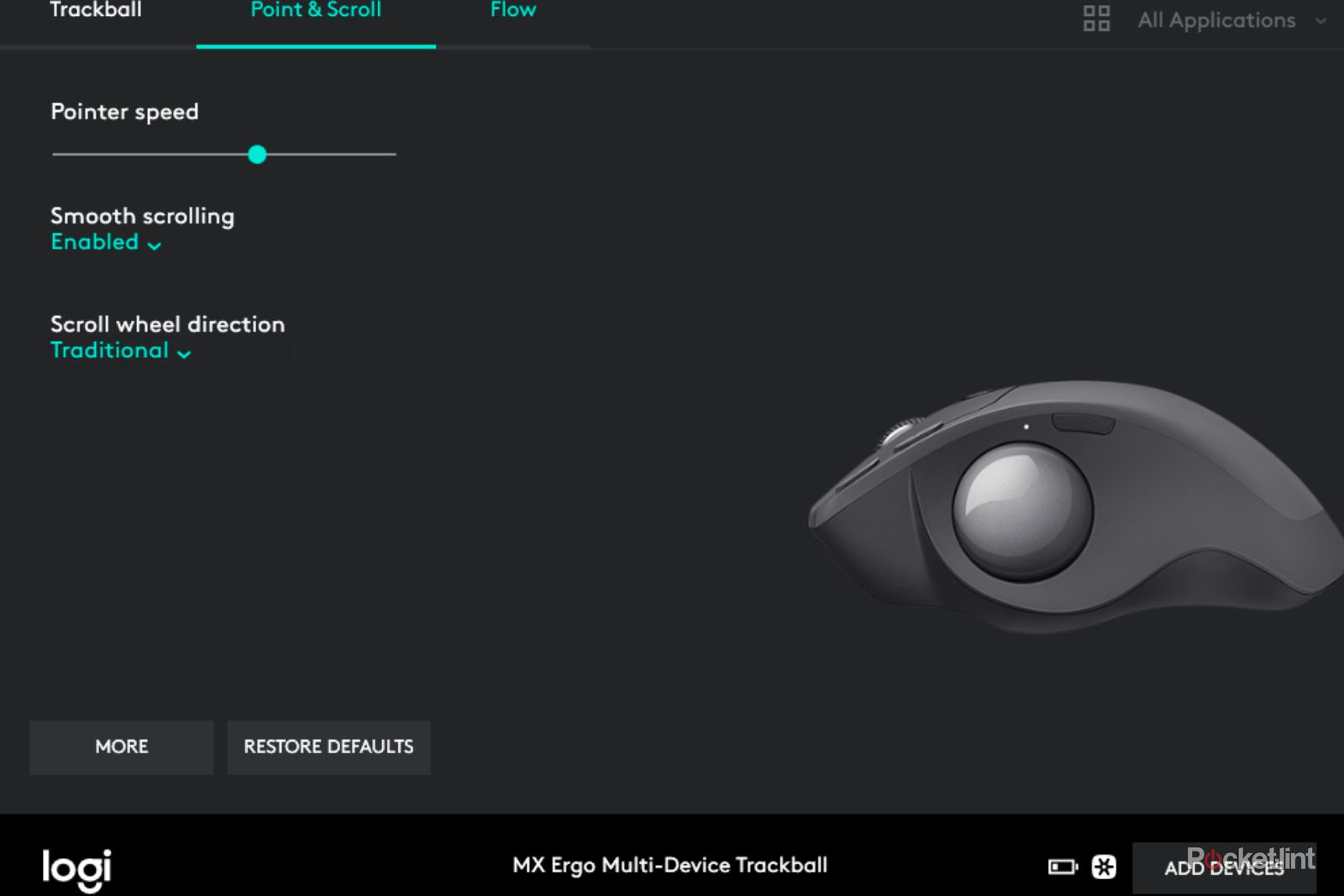Click the MX Ergo Multi-Device Trackball name
Image resolution: width=1344 pixels, height=896 pixels.
669,865
